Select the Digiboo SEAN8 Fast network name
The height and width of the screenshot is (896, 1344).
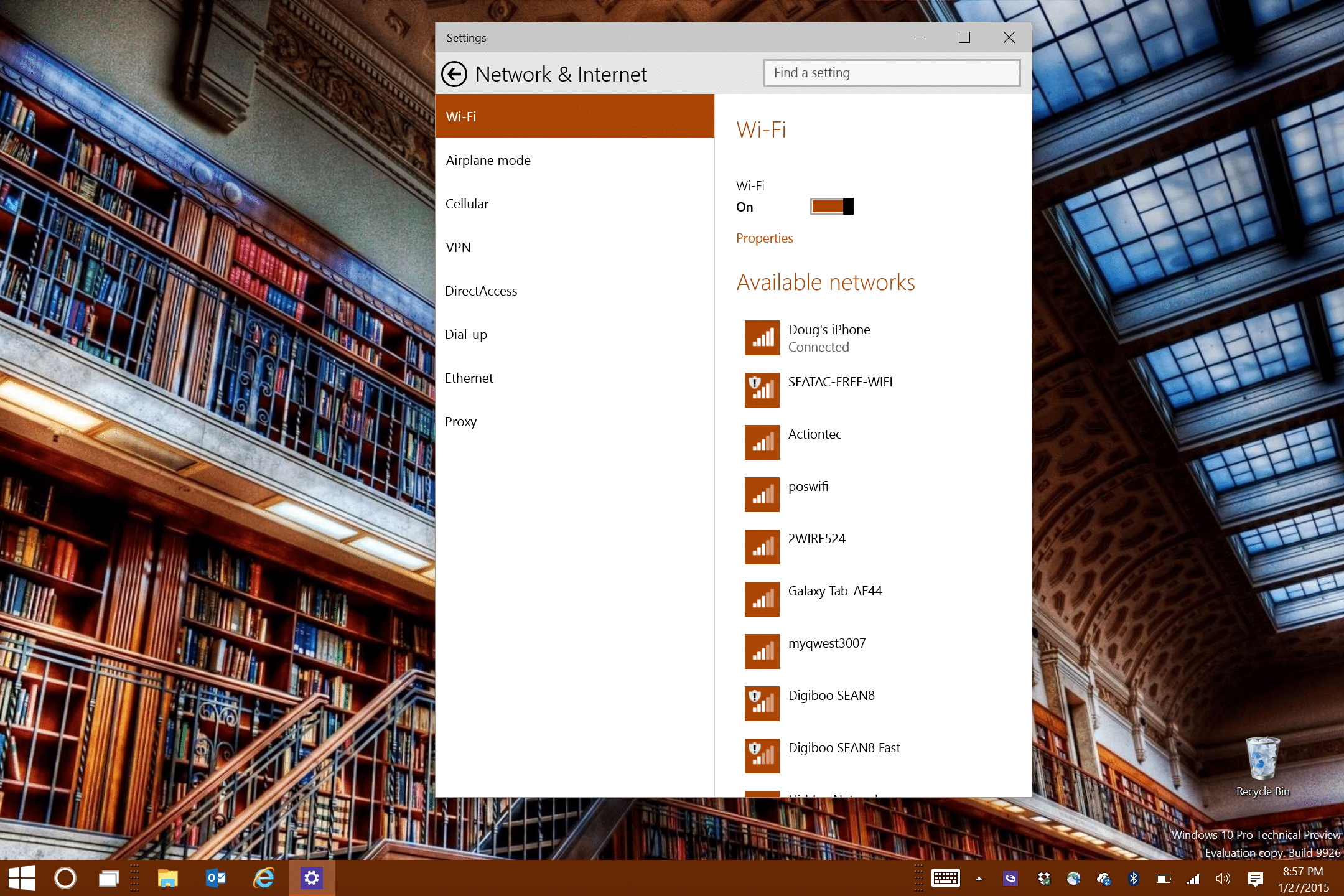(x=844, y=748)
